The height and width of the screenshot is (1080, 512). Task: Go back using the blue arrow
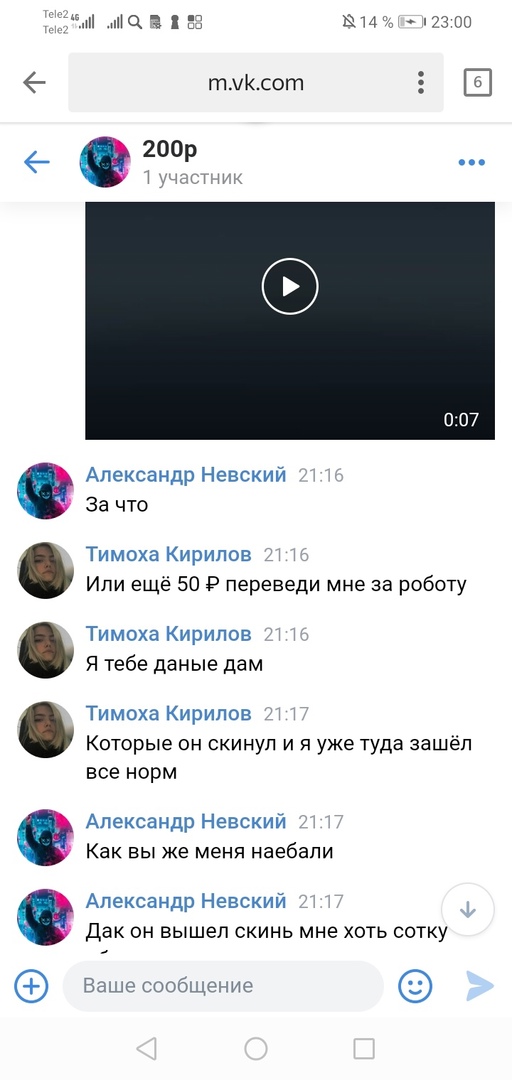point(37,163)
